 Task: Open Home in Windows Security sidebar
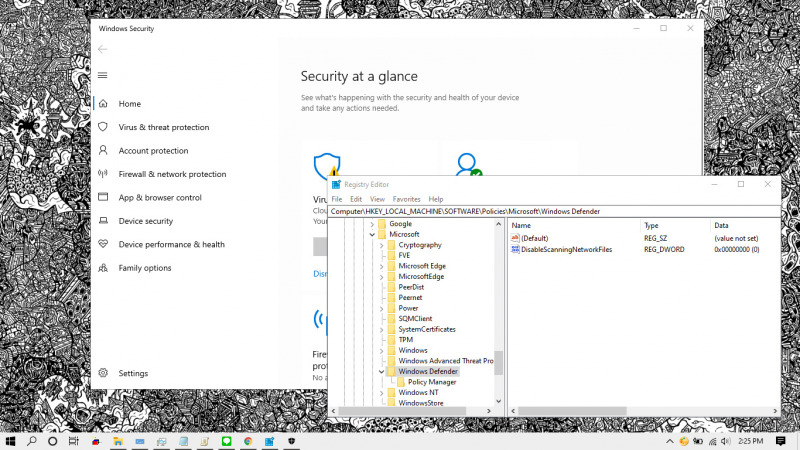coord(130,104)
